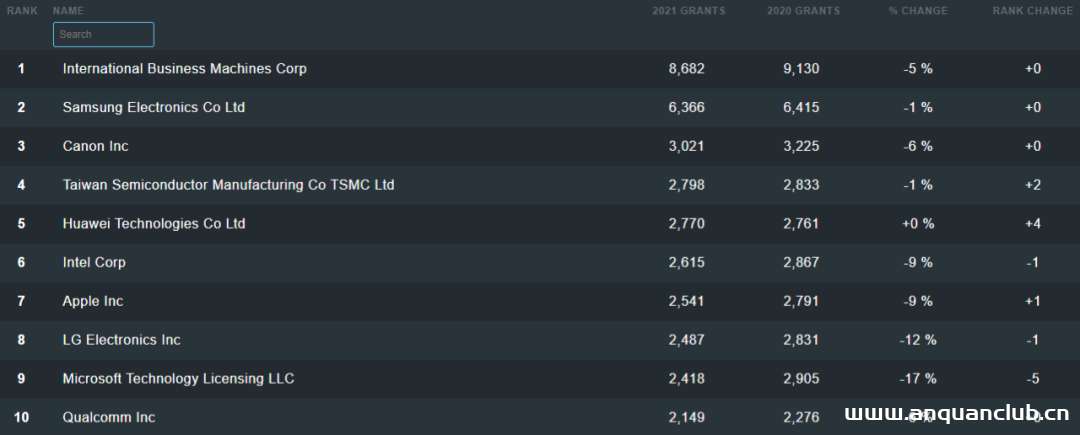Click the RANK CHANGE column header
Image resolution: width=1080 pixels, height=435 pixels.
[x=1032, y=11]
